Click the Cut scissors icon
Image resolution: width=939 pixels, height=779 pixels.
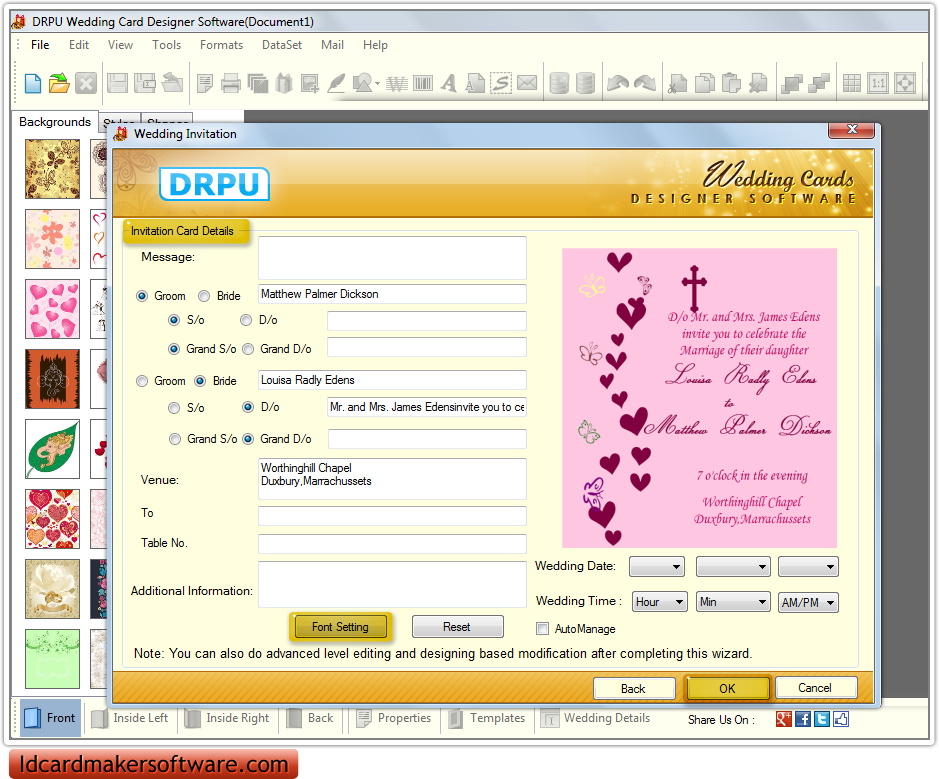click(678, 83)
